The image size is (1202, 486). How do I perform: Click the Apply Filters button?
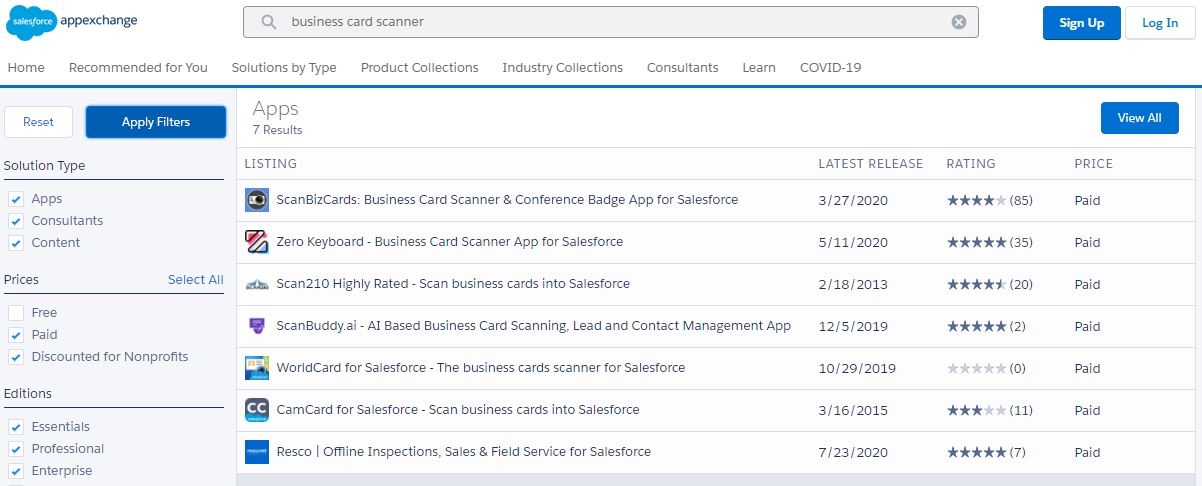pyautogui.click(x=156, y=122)
